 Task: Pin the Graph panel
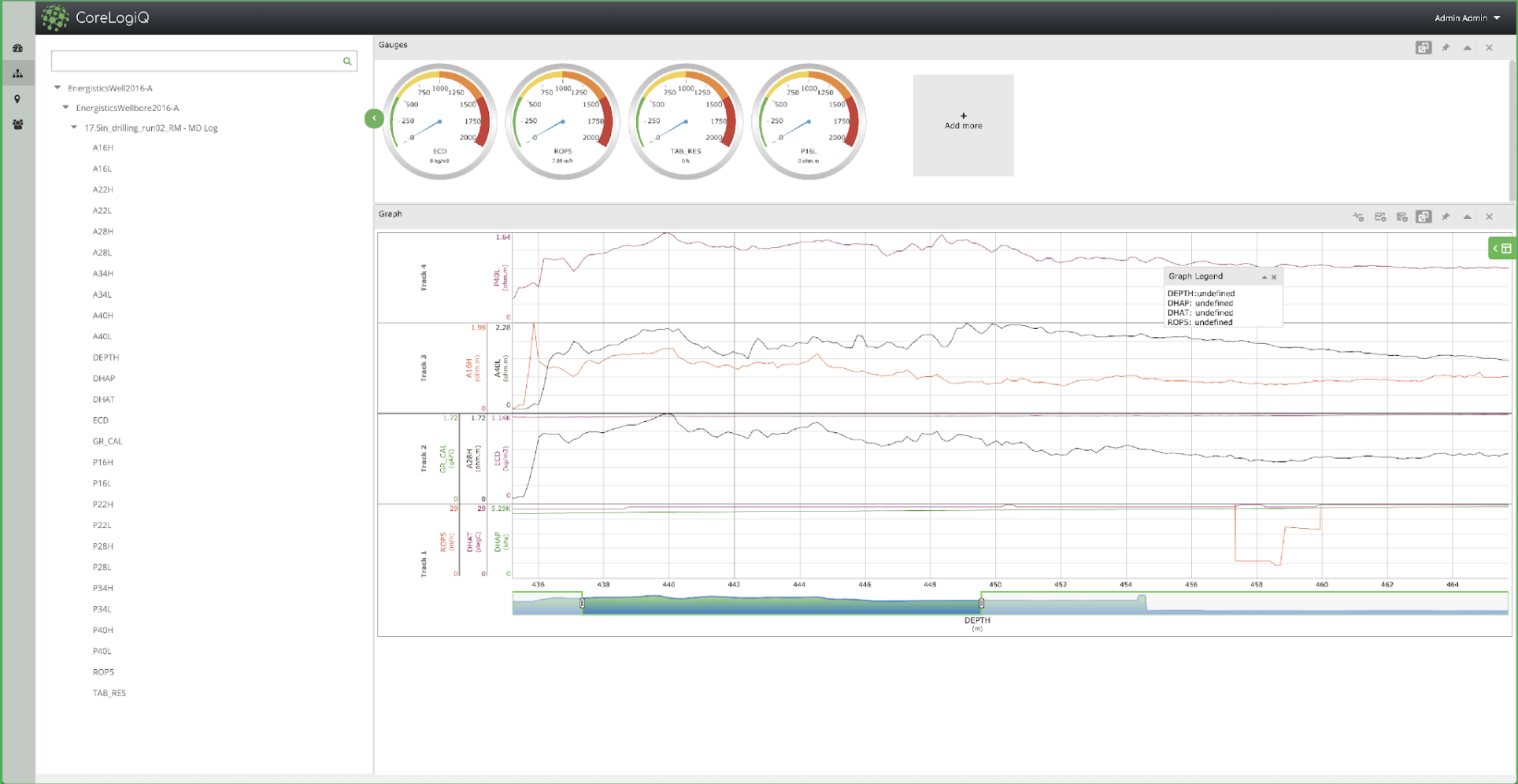pyautogui.click(x=1446, y=216)
